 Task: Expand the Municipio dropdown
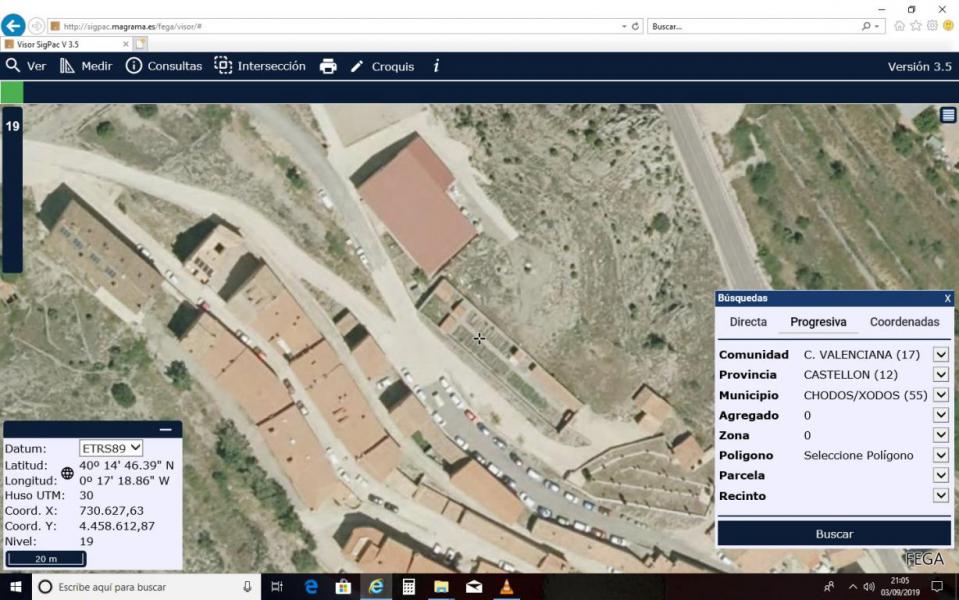[x=940, y=395]
